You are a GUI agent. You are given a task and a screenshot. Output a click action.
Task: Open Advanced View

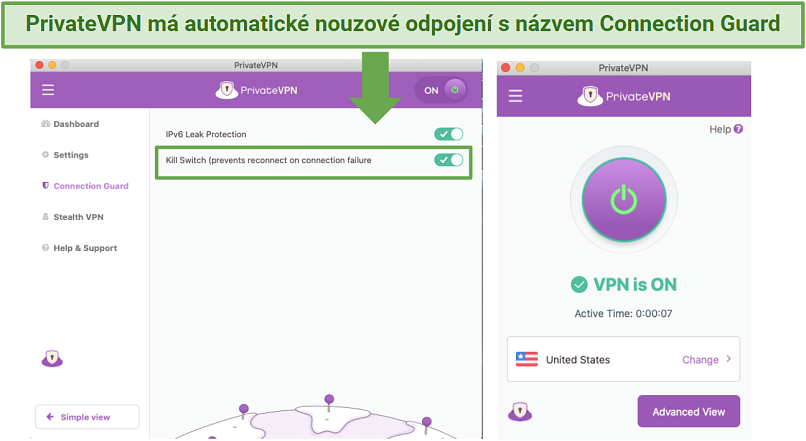688,412
